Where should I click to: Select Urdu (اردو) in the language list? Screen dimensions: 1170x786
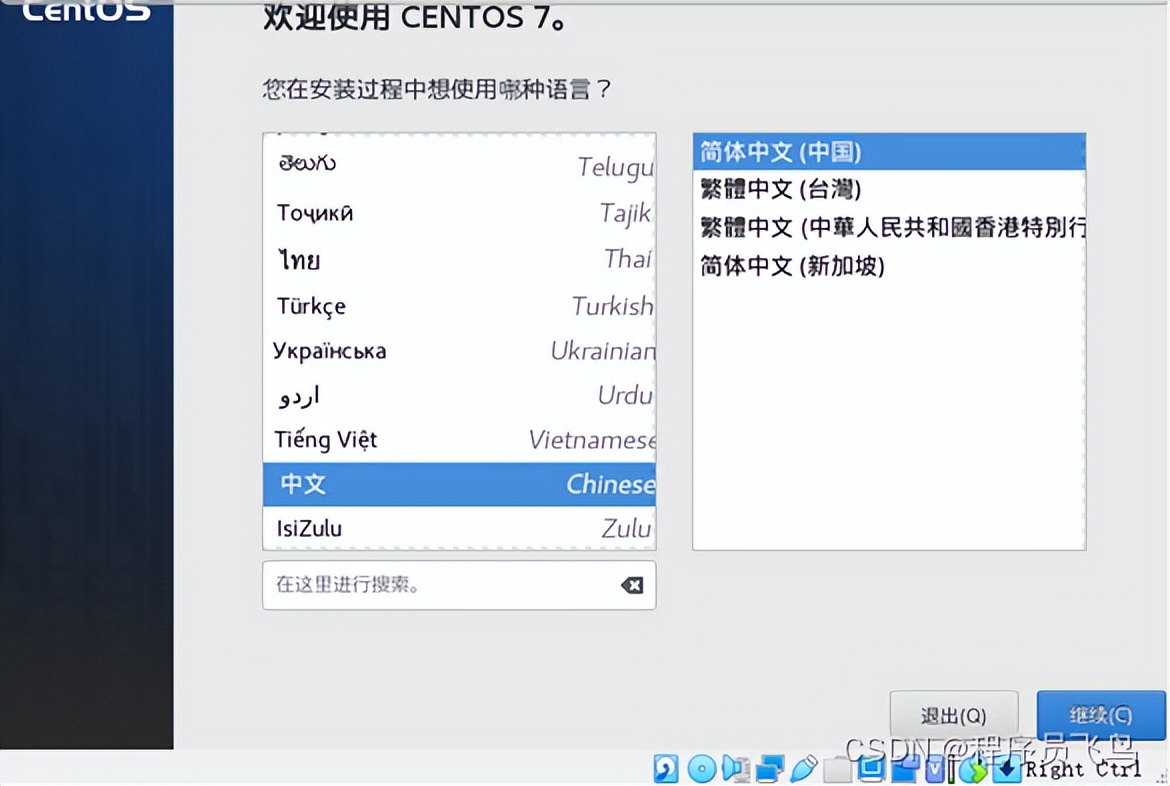(x=459, y=395)
